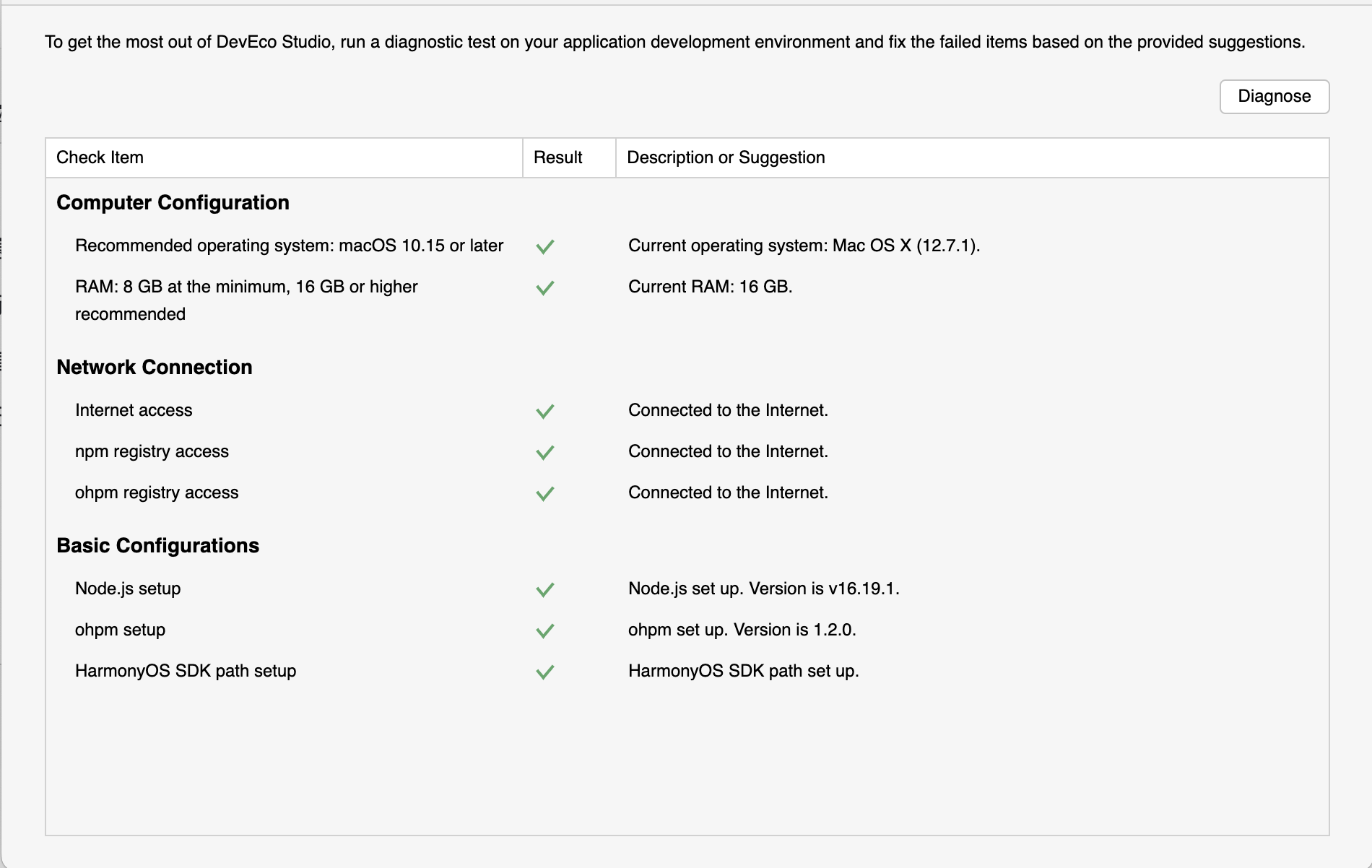The width and height of the screenshot is (1372, 868).
Task: Click the green checkmark for recommended operating system
Action: click(545, 246)
